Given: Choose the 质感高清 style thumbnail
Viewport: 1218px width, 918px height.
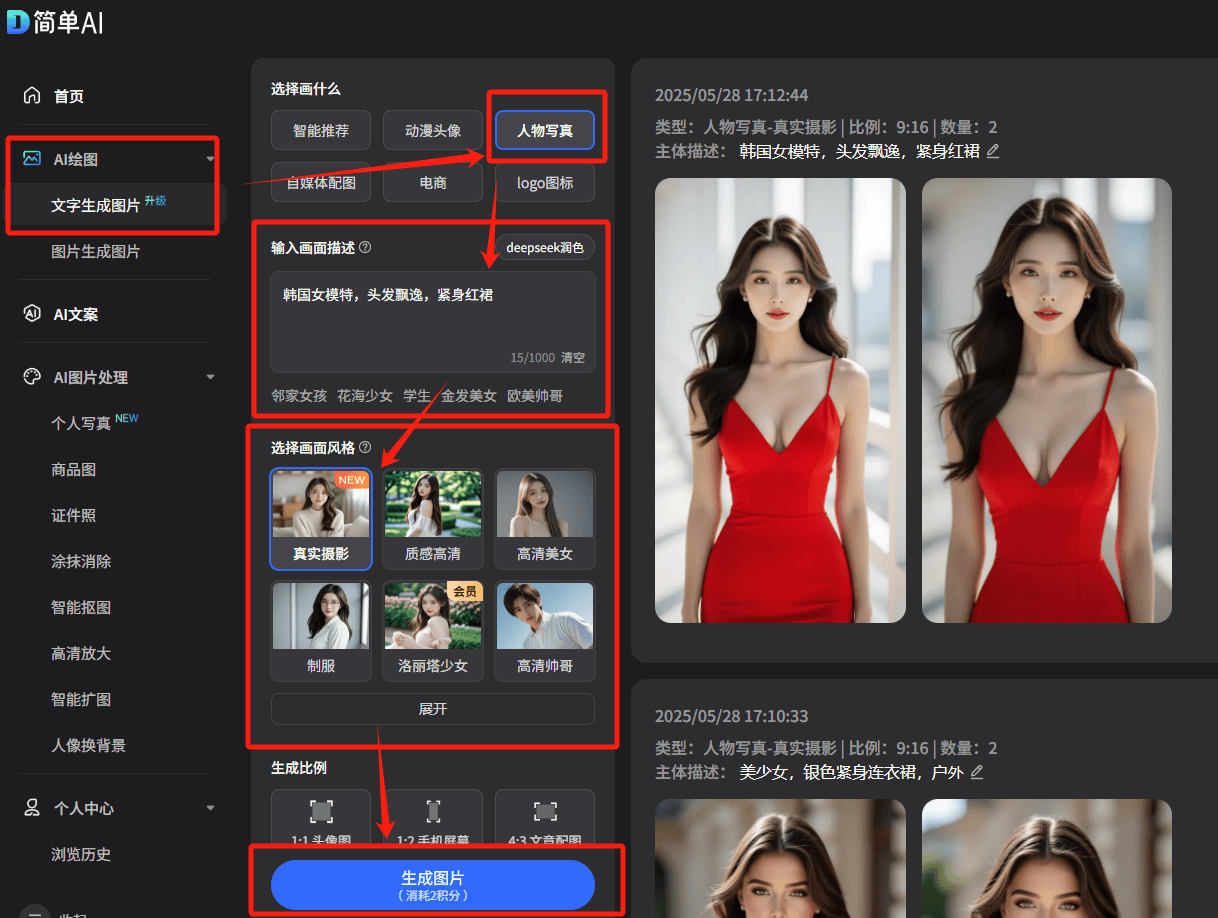Looking at the screenshot, I should click(433, 519).
